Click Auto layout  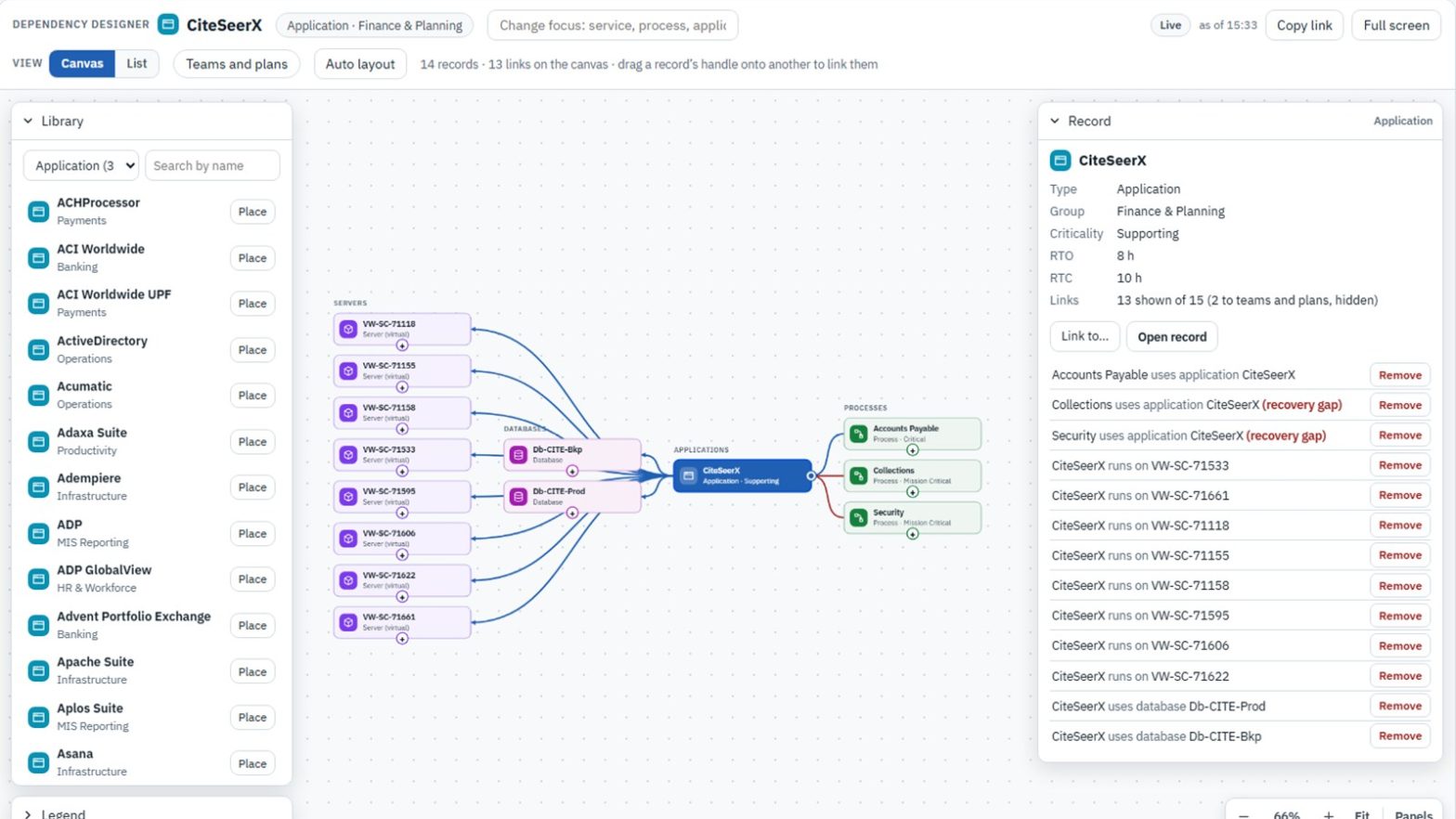tap(360, 64)
